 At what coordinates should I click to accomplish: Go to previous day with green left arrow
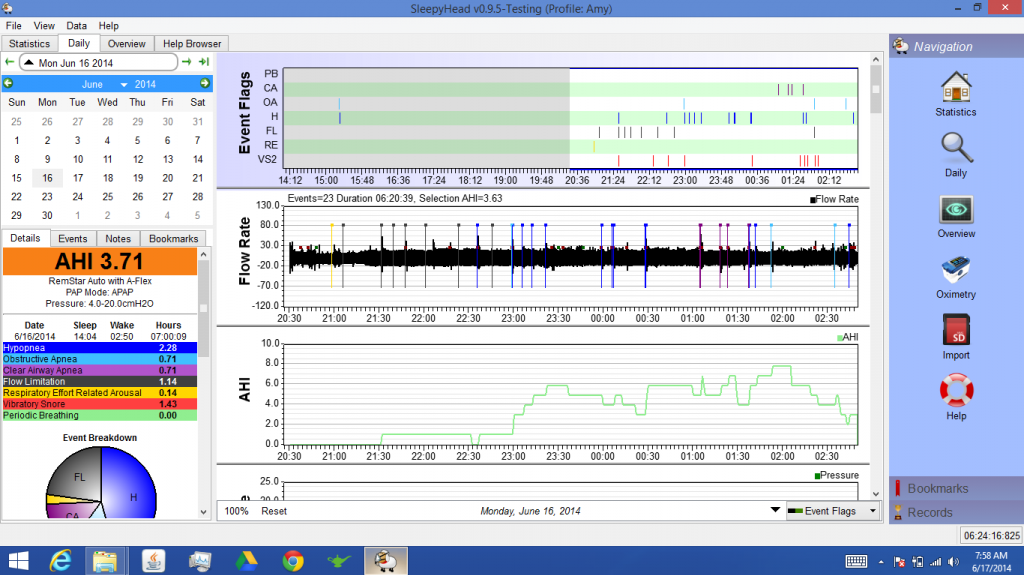click(x=9, y=62)
